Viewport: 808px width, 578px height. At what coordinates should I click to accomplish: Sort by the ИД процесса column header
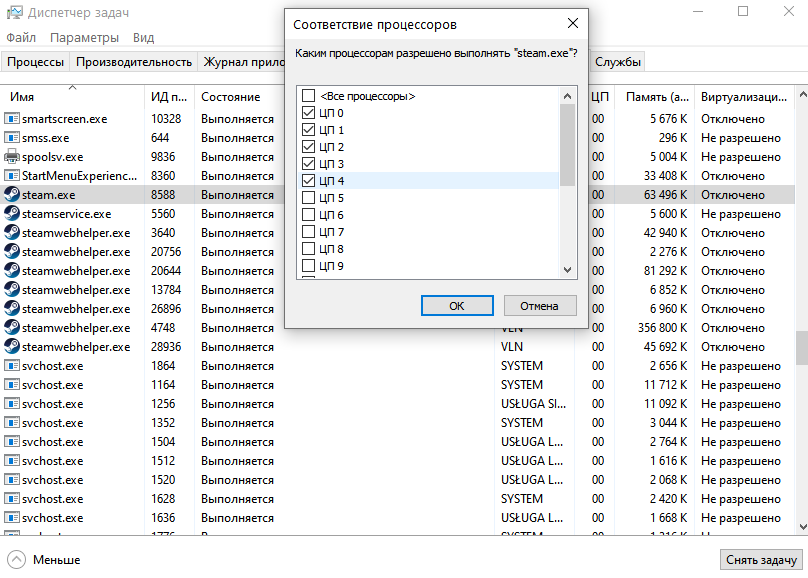(169, 96)
